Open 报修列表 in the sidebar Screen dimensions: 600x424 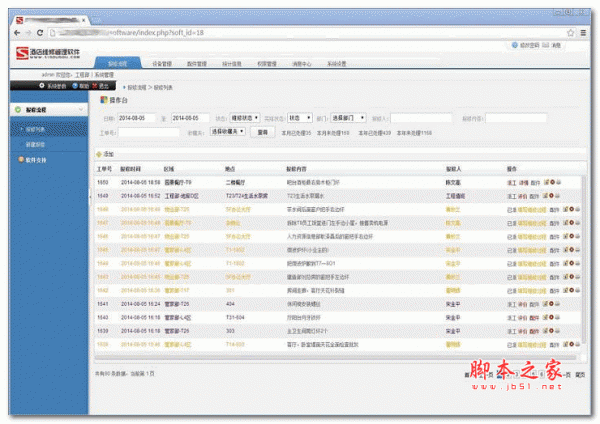(x=35, y=130)
